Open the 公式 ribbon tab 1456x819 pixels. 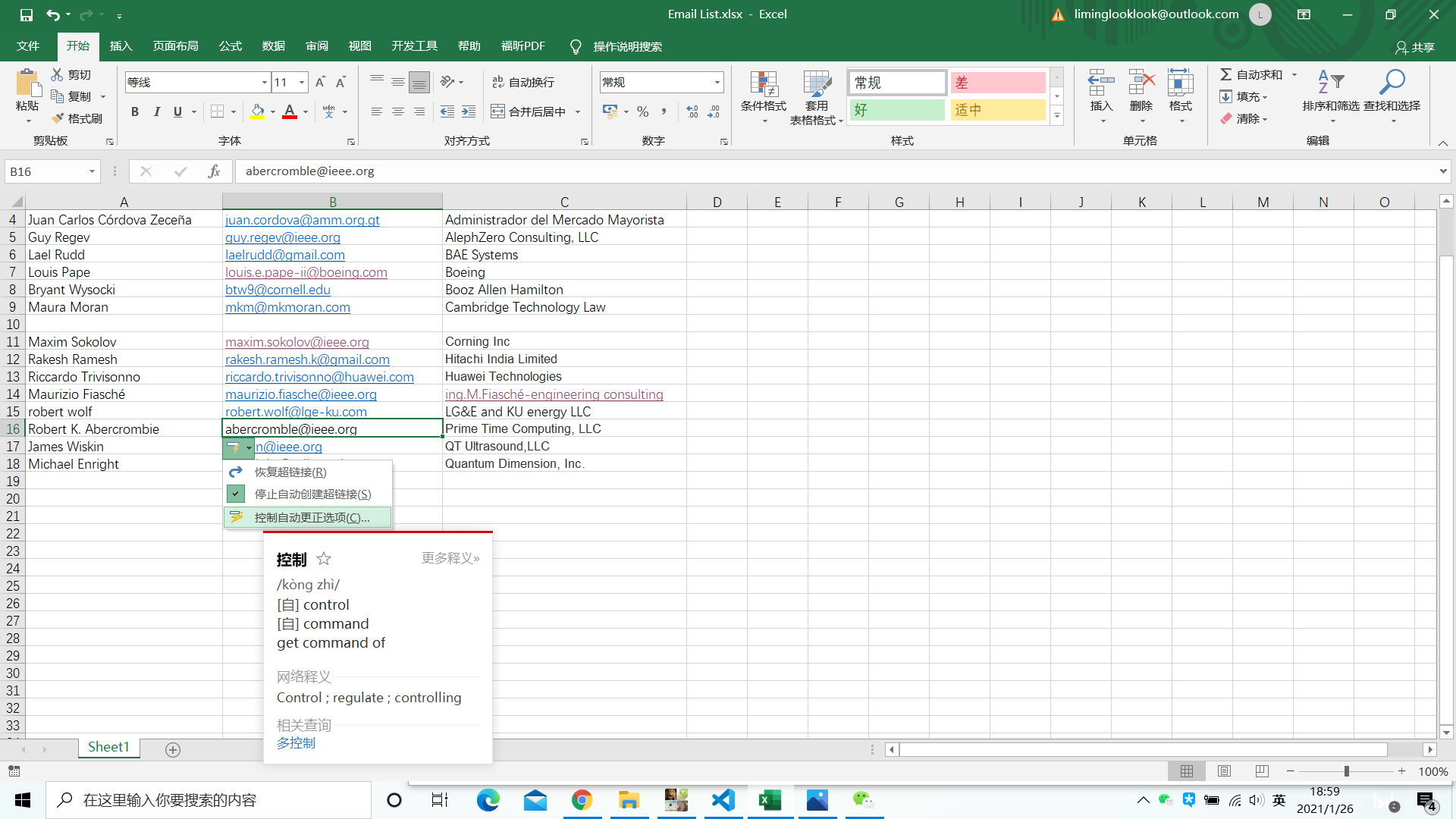point(230,46)
